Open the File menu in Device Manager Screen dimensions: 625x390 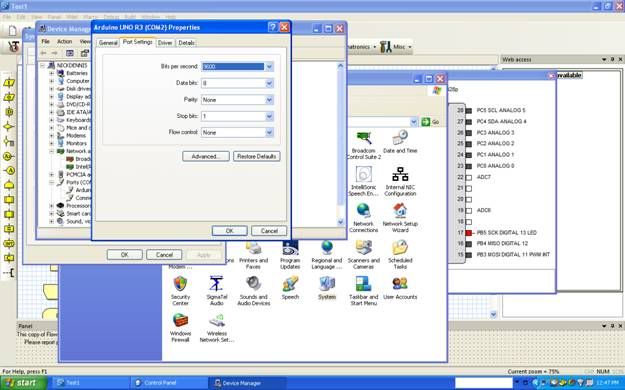pyautogui.click(x=46, y=41)
